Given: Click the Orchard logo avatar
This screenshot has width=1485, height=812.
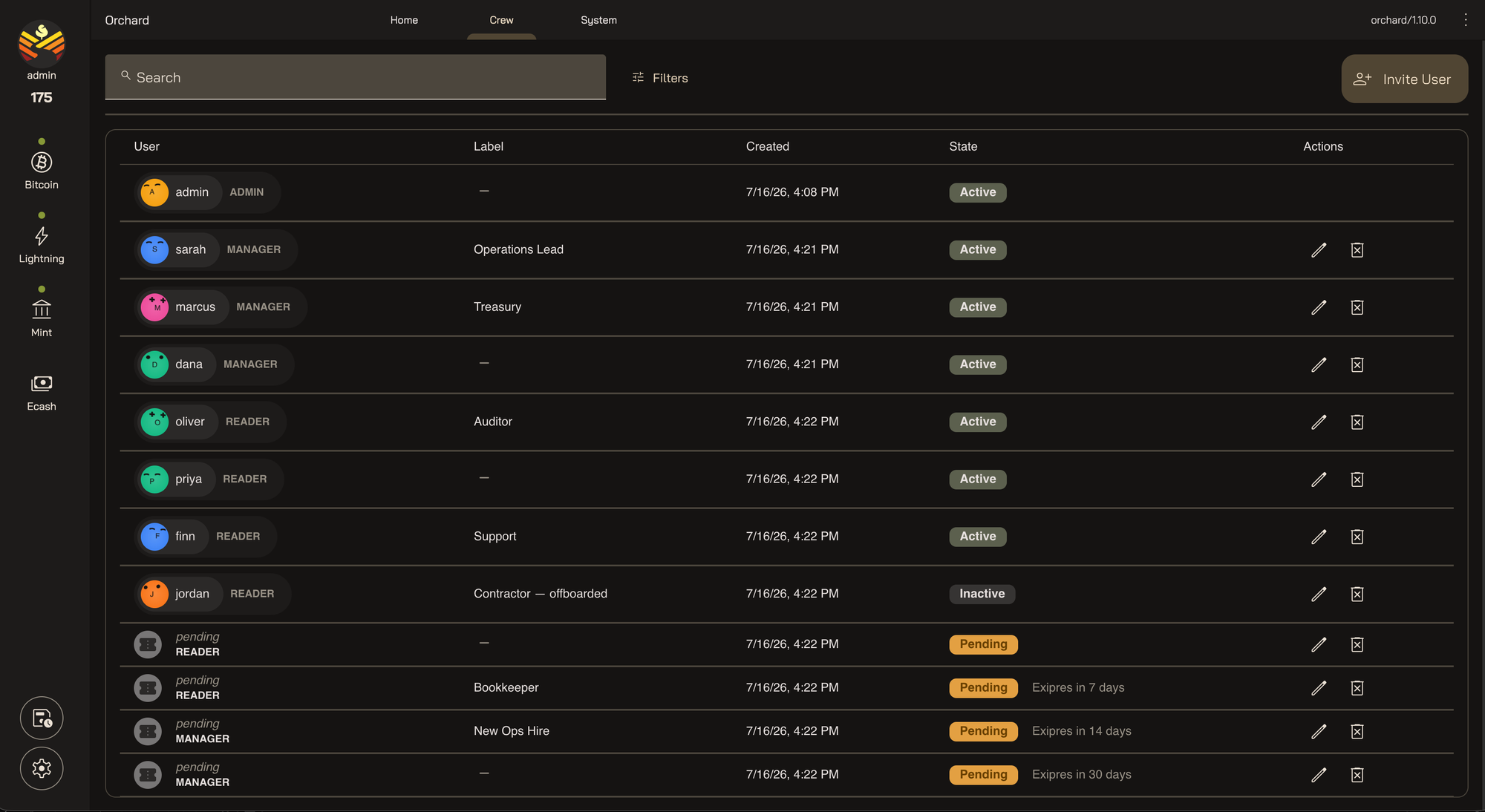Looking at the screenshot, I should (42, 42).
